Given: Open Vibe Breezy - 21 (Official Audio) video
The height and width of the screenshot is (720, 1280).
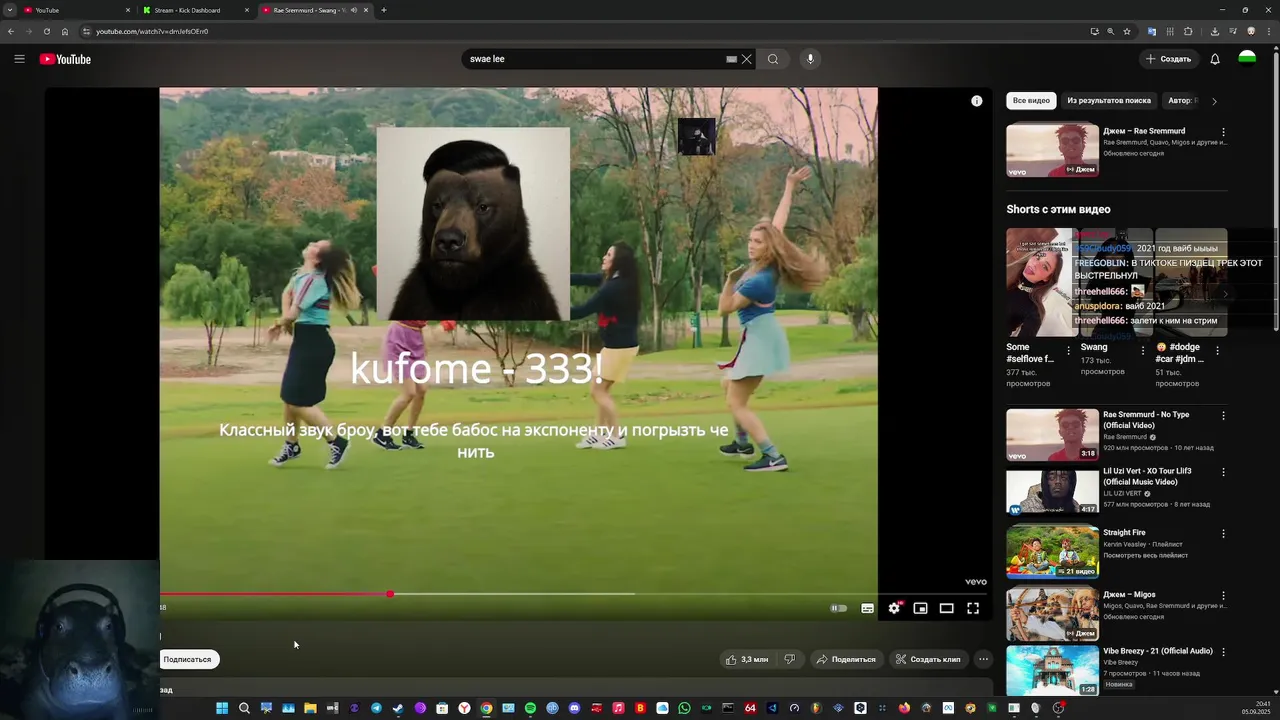Looking at the screenshot, I should pyautogui.click(x=1052, y=670).
